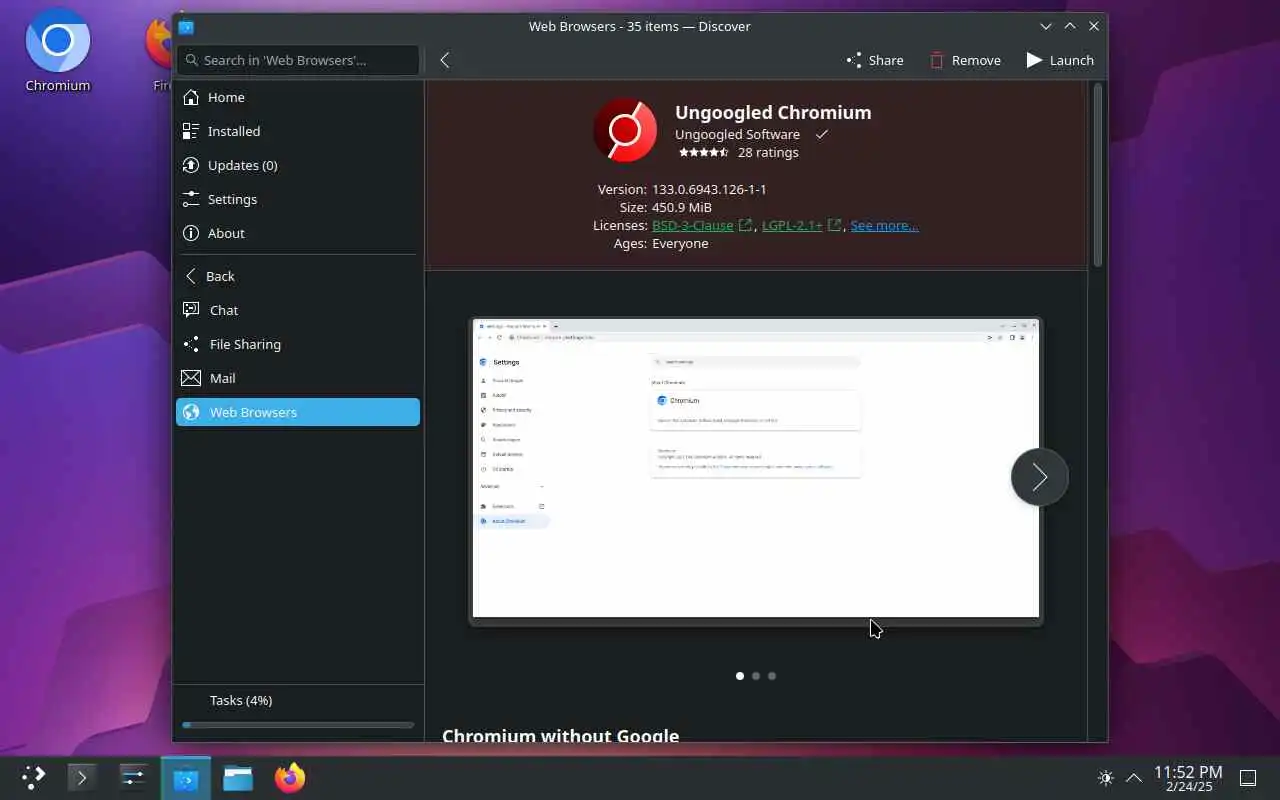
Task: Open the 28 ratings reviews
Action: 768,153
